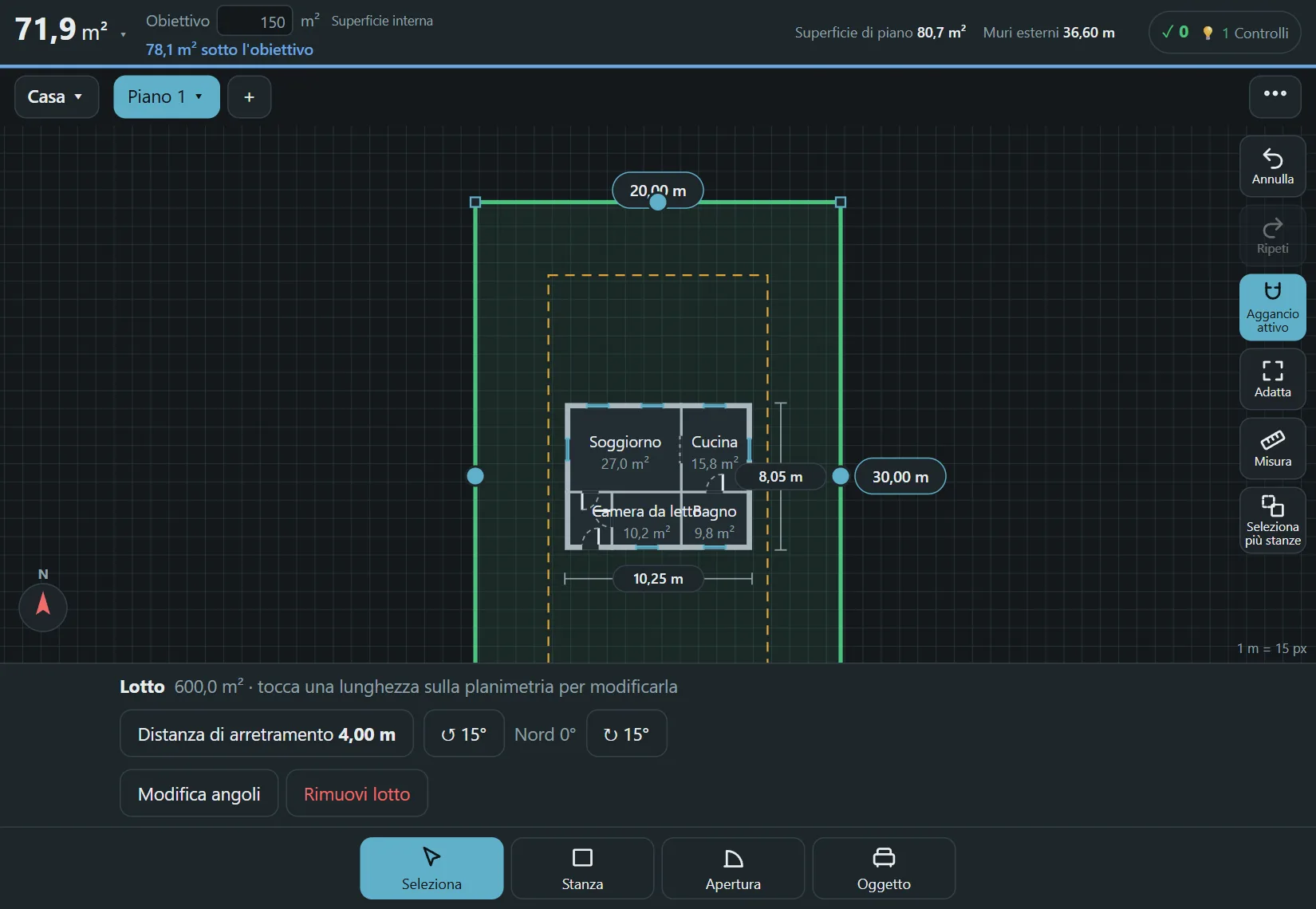Open the three-dots more options menu
Image resolution: width=1316 pixels, height=909 pixels.
[x=1275, y=96]
